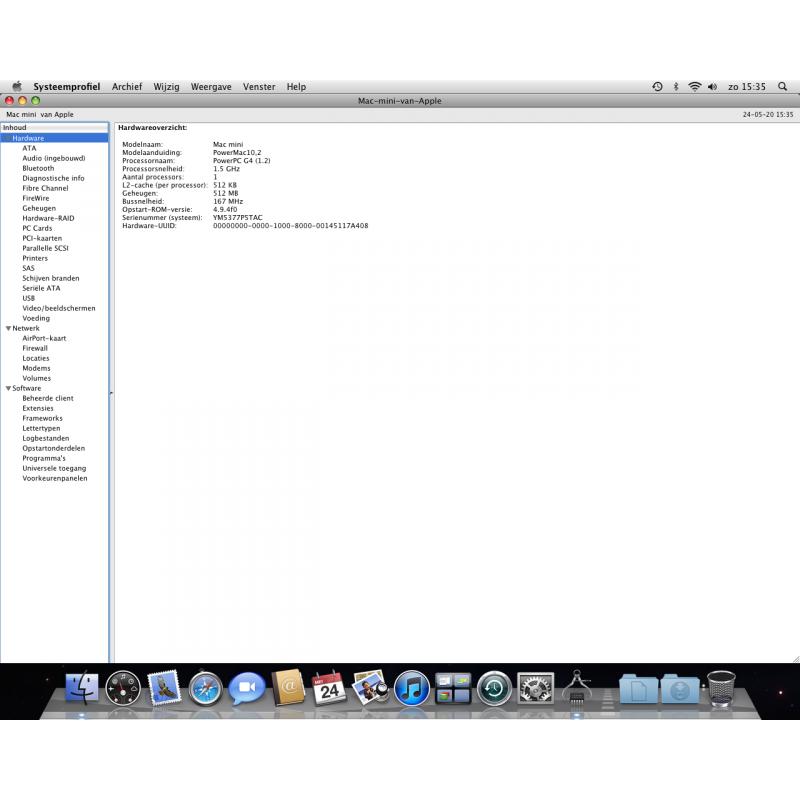The height and width of the screenshot is (800, 800).
Task: Open AirPort Wi-Fi status menu
Action: tap(694, 87)
